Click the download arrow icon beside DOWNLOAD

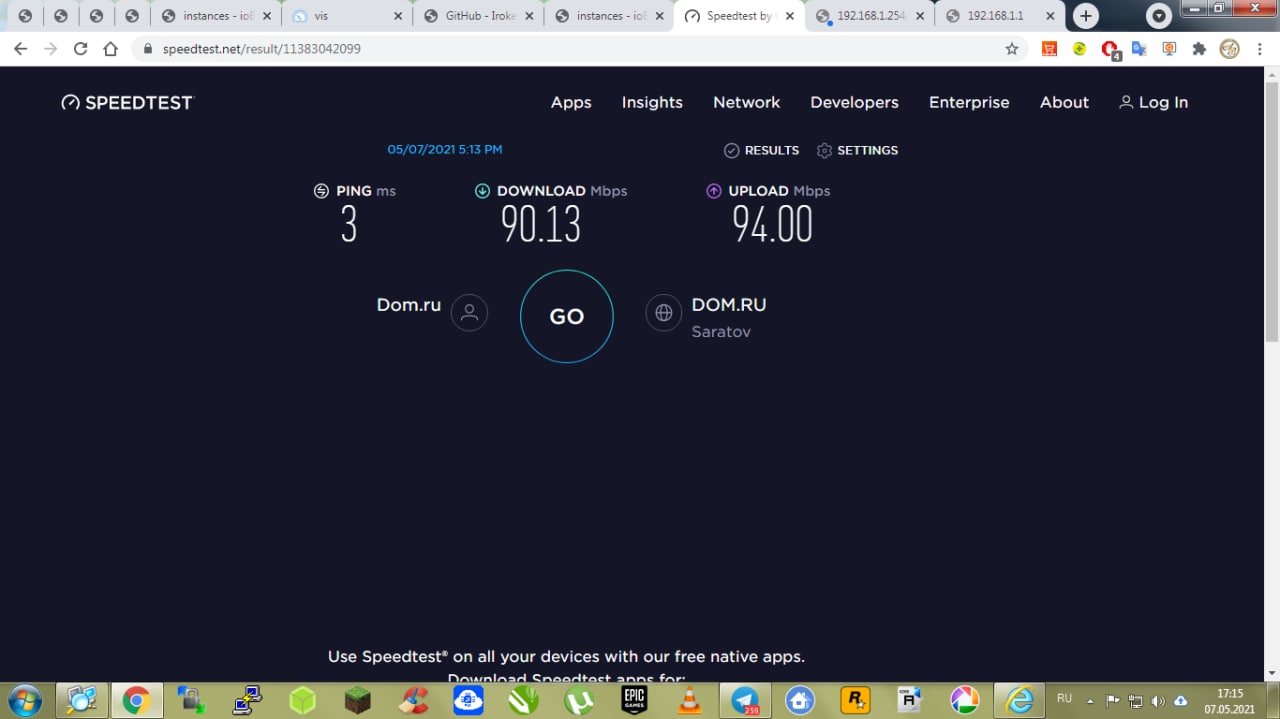(482, 191)
